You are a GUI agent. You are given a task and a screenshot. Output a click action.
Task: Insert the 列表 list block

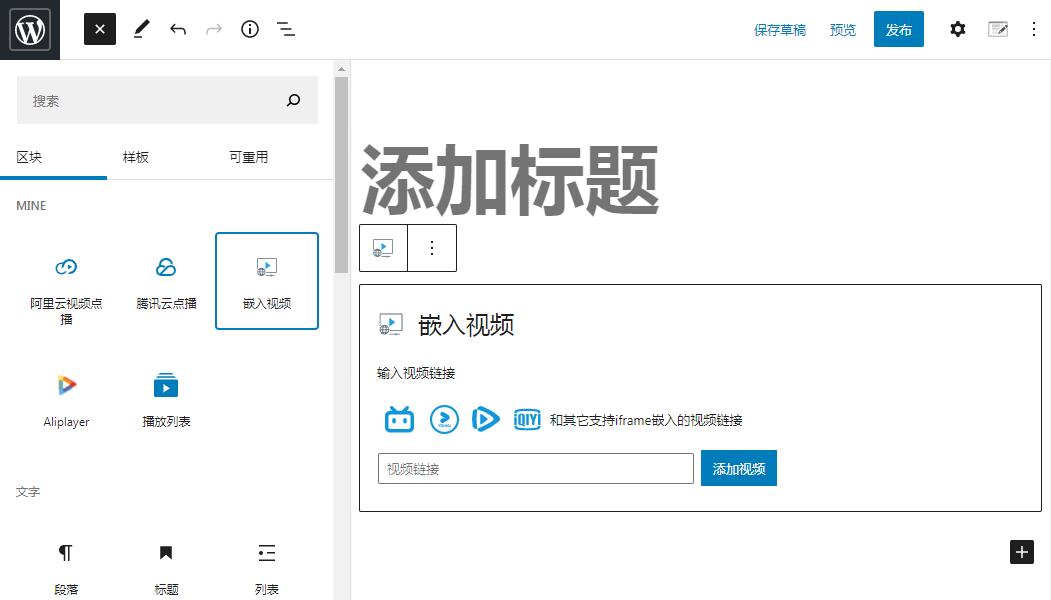267,567
